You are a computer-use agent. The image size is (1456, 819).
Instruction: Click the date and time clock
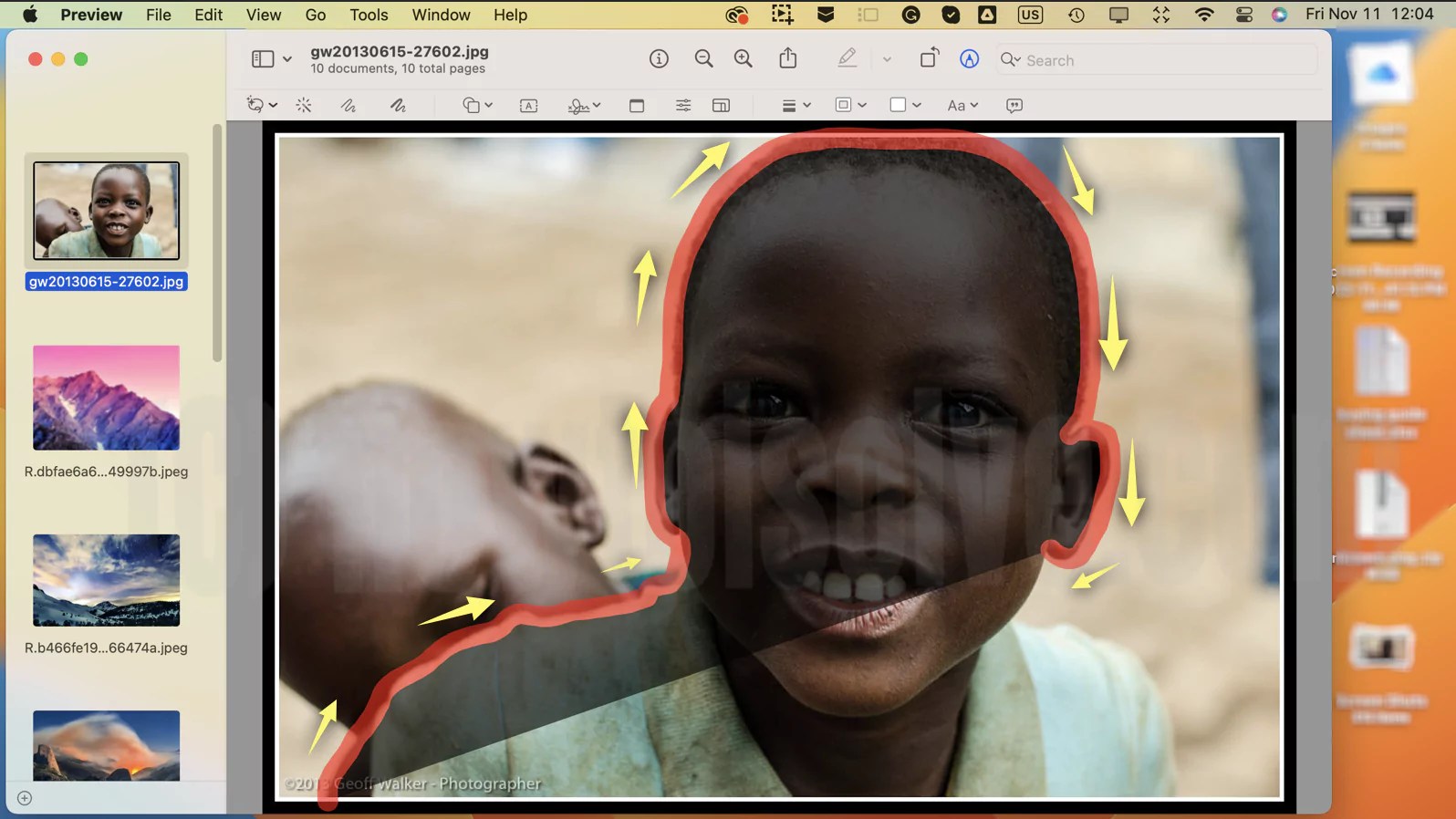click(1369, 14)
